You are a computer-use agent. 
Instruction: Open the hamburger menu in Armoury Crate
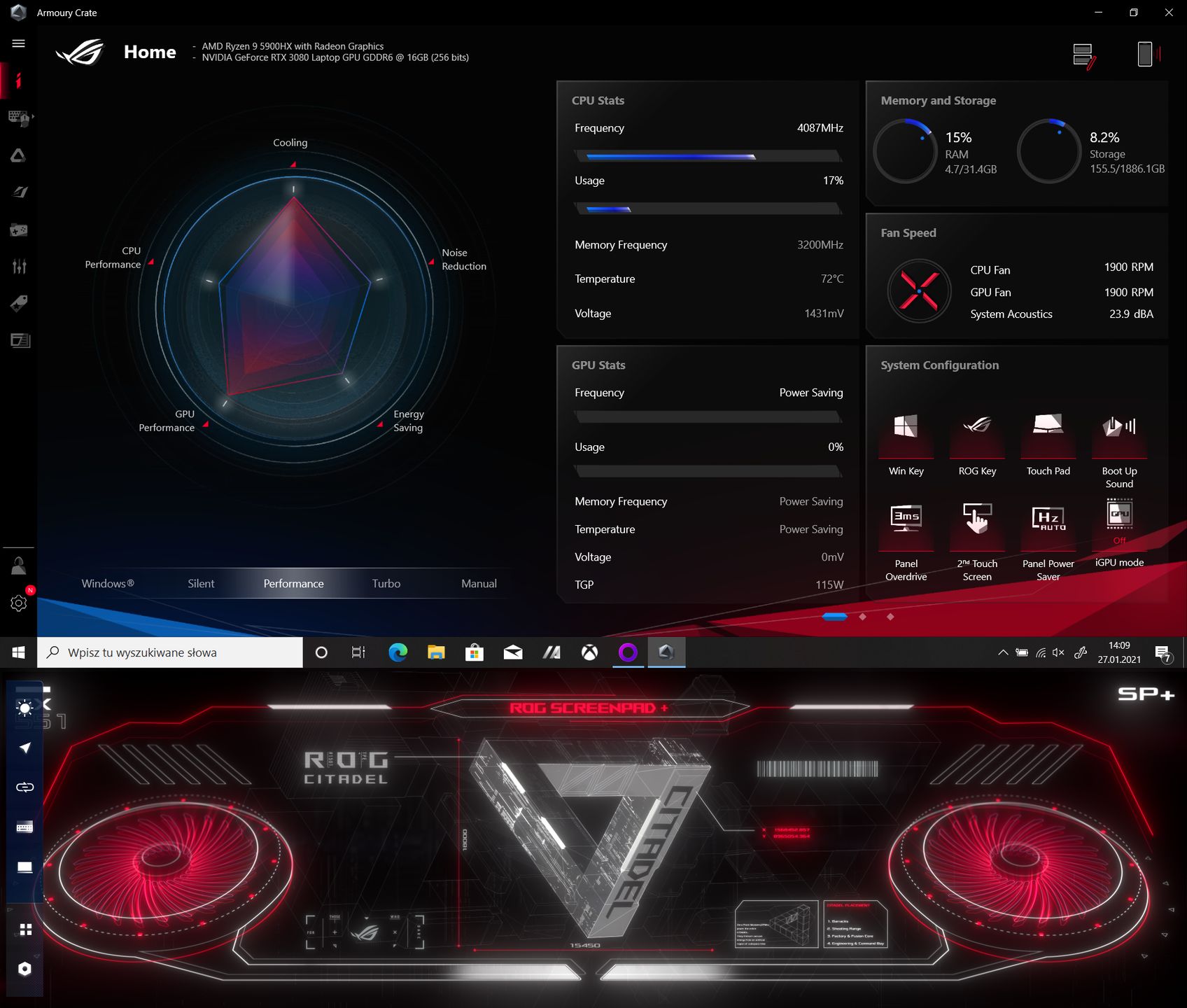tap(19, 43)
